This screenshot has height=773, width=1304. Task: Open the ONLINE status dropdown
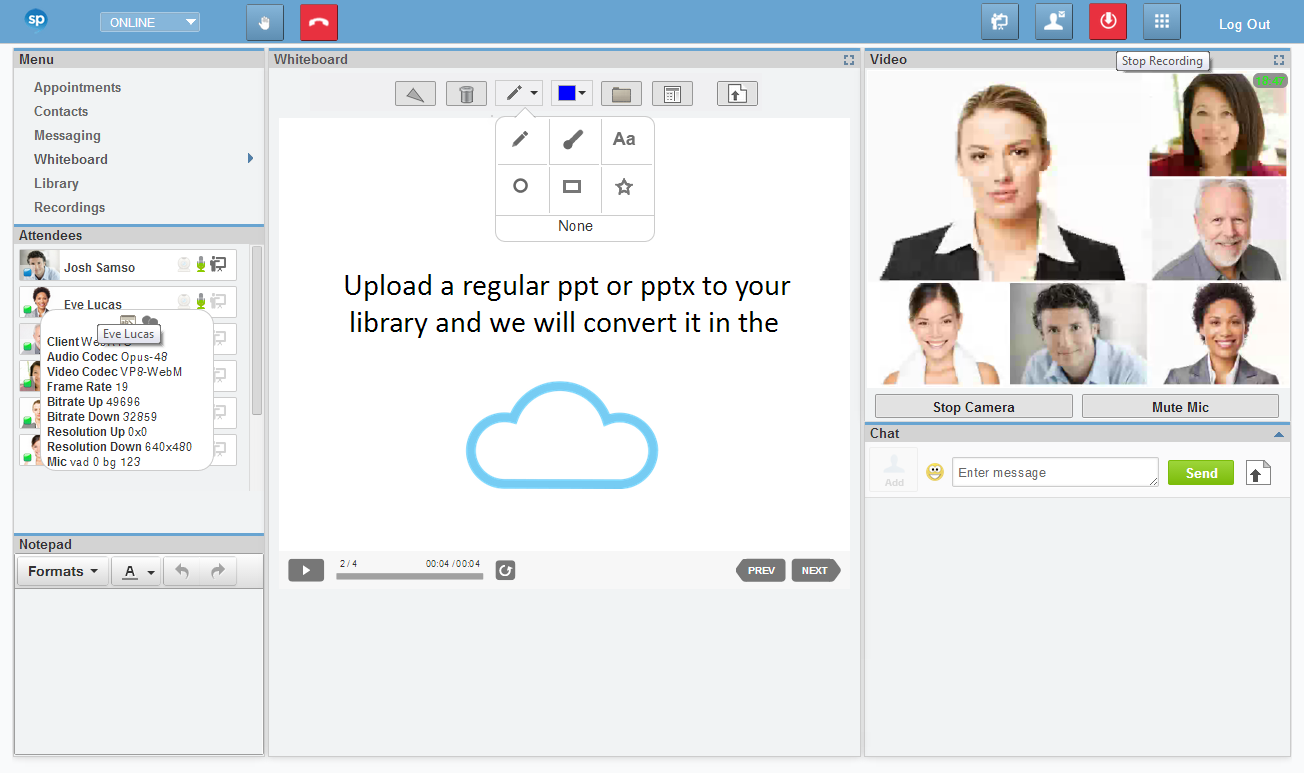[x=150, y=23]
